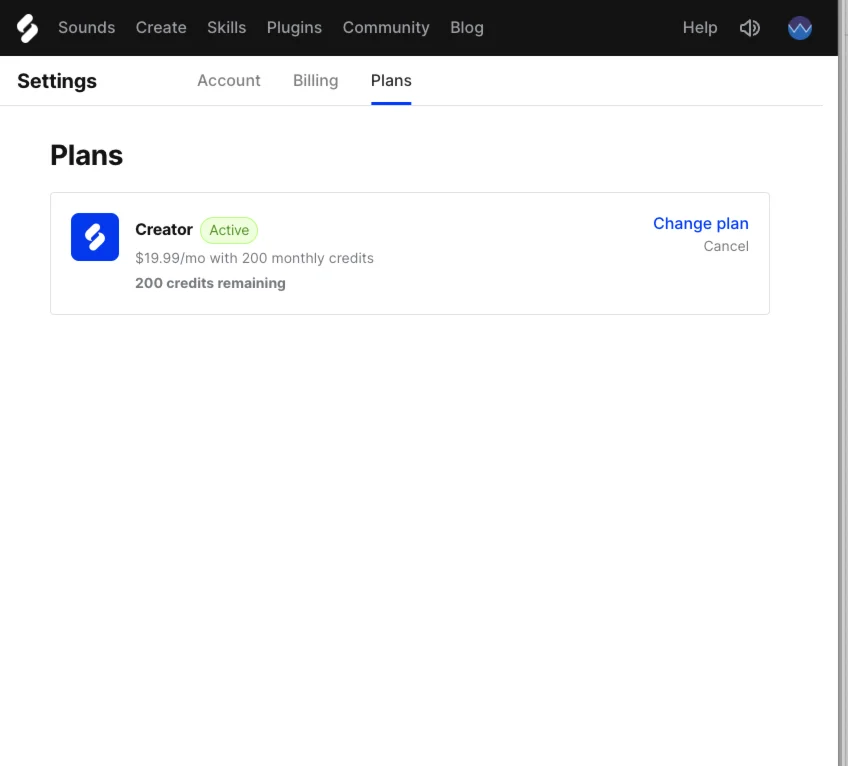Click Help in the top bar

point(700,28)
